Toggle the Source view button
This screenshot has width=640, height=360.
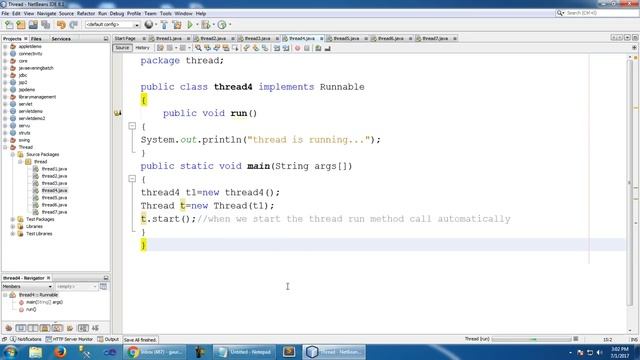pyautogui.click(x=122, y=48)
